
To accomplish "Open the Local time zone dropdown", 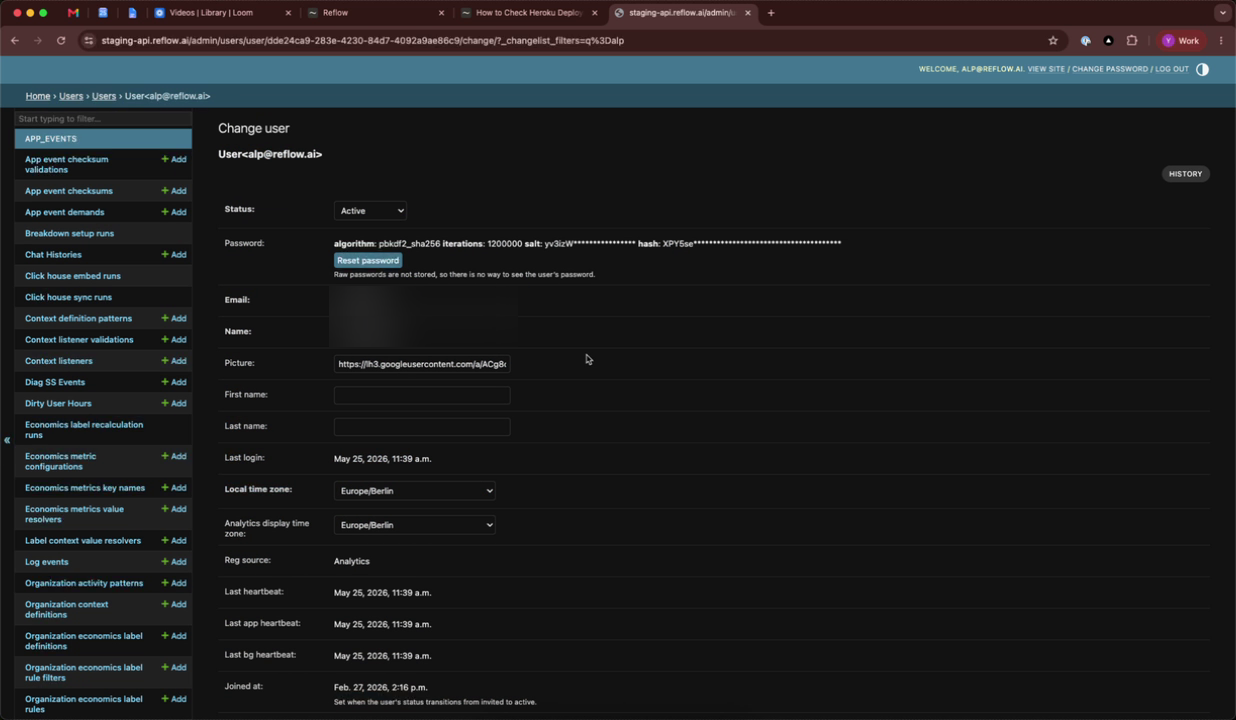I will tap(414, 491).
